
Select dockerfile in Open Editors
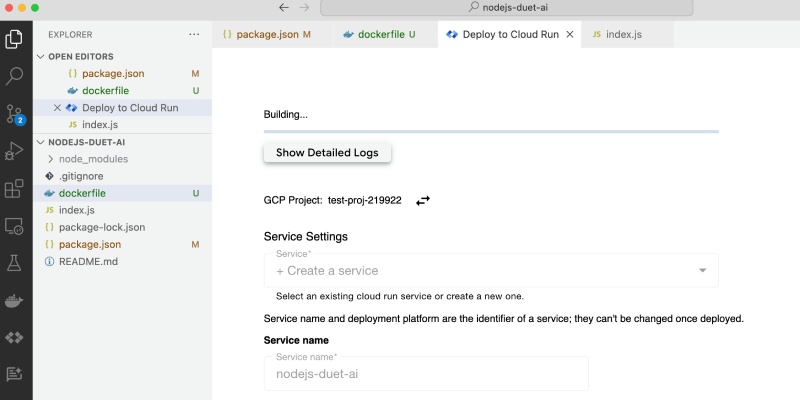tap(122, 91)
